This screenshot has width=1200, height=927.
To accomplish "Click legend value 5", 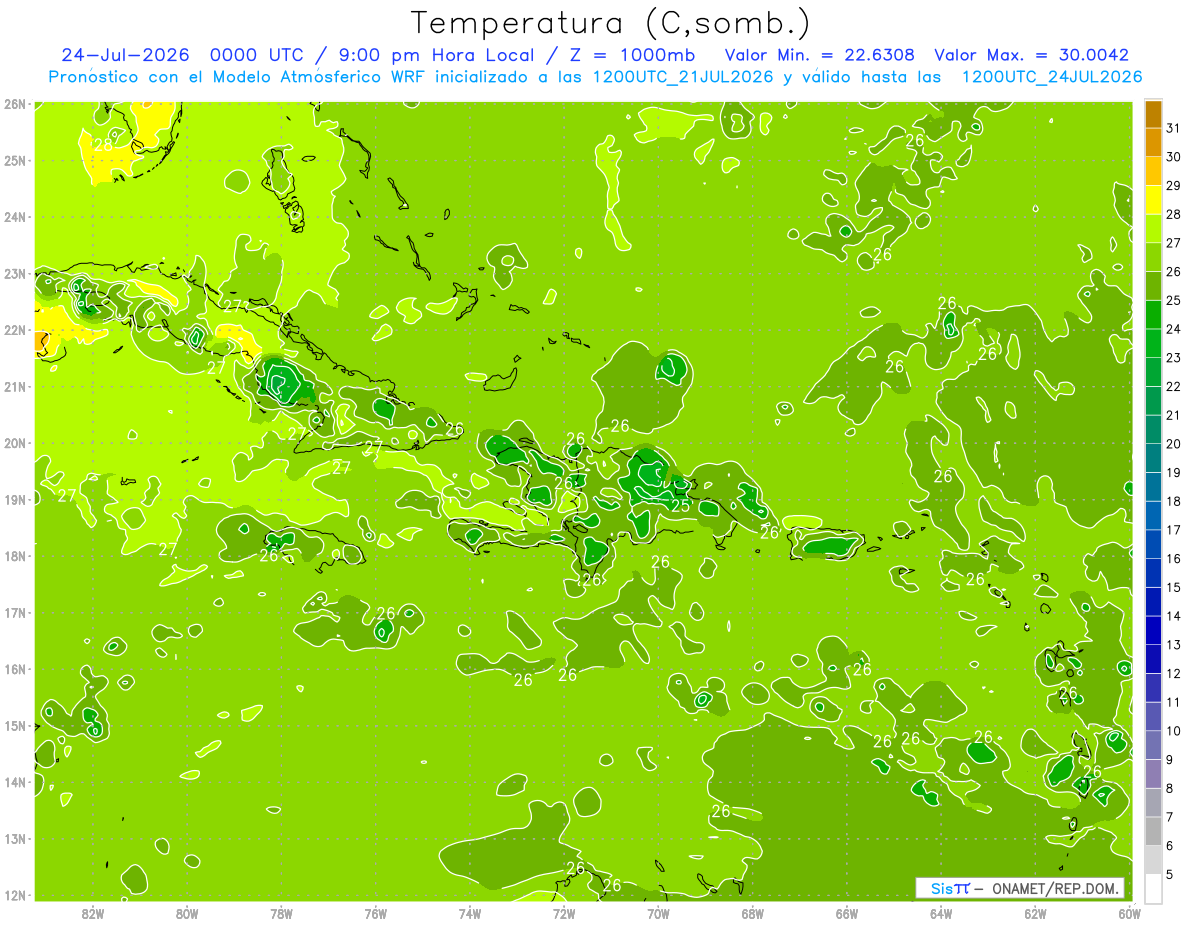I will (1170, 874).
